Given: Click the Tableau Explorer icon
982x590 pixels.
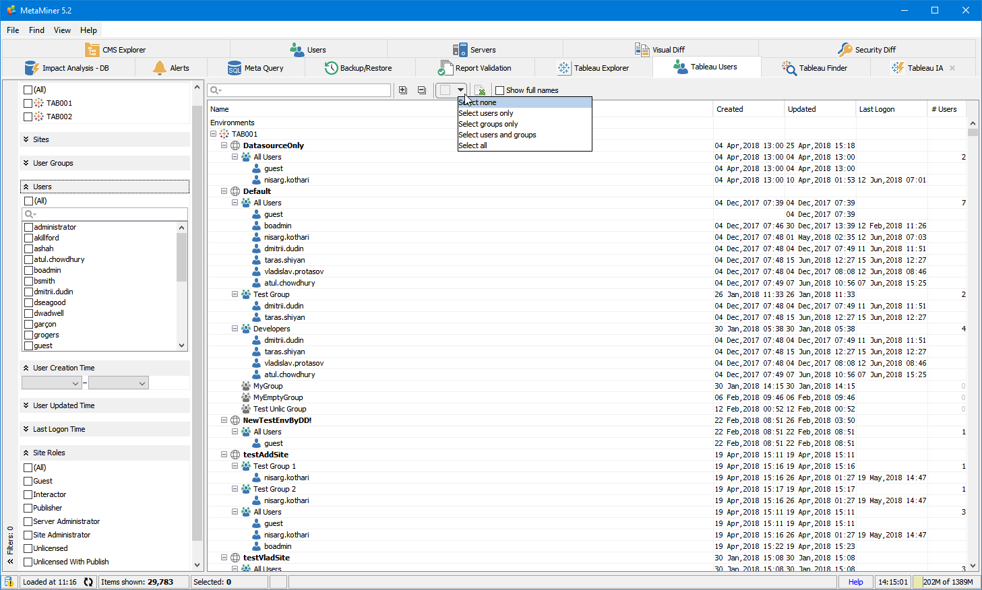Looking at the screenshot, I should coord(564,68).
